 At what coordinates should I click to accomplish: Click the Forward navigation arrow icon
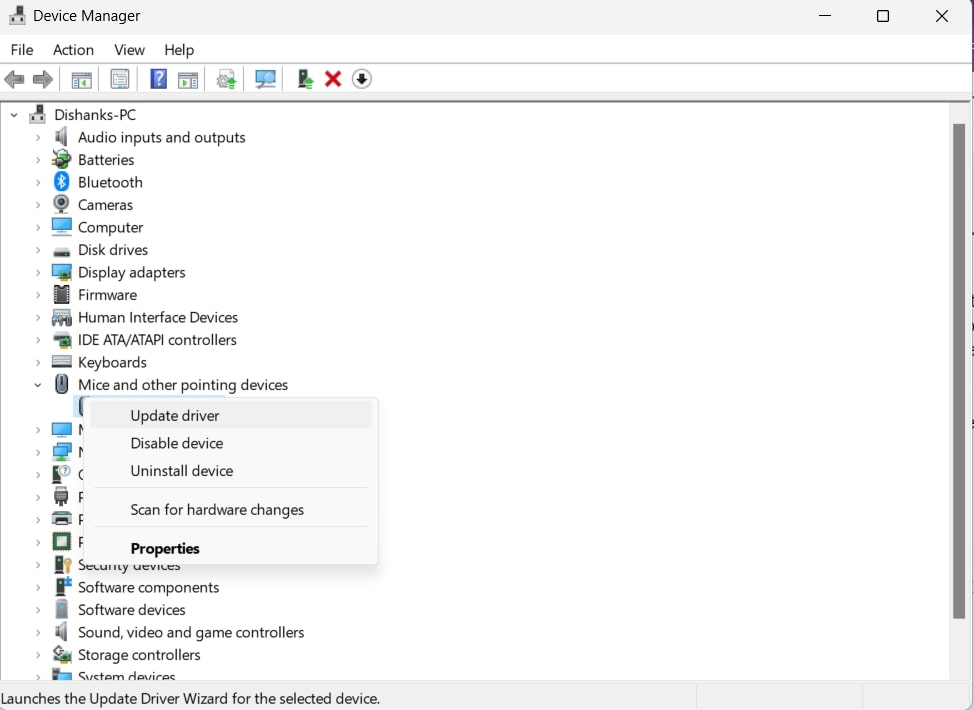tap(42, 79)
